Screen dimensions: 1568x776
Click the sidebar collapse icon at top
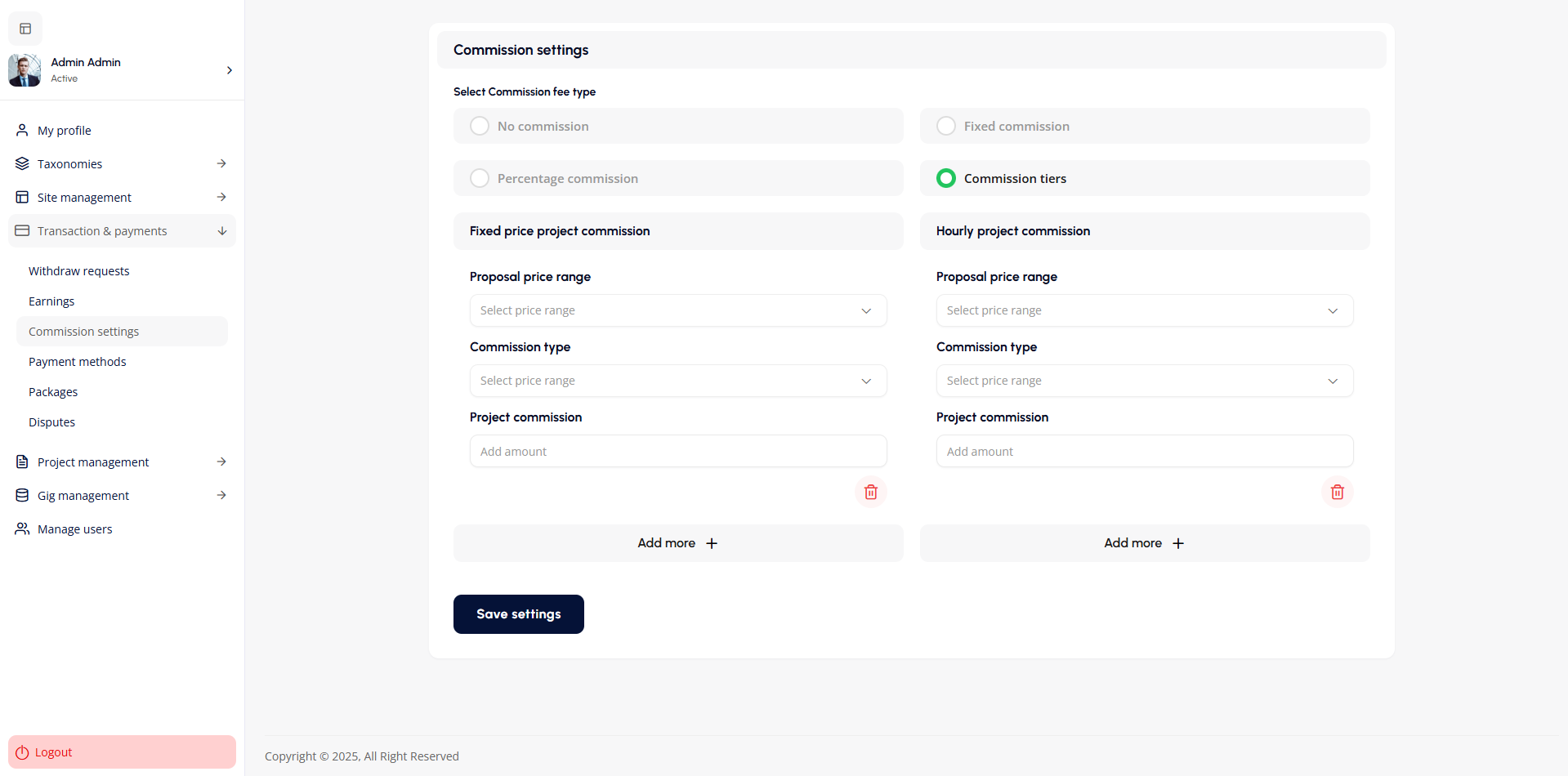(25, 29)
